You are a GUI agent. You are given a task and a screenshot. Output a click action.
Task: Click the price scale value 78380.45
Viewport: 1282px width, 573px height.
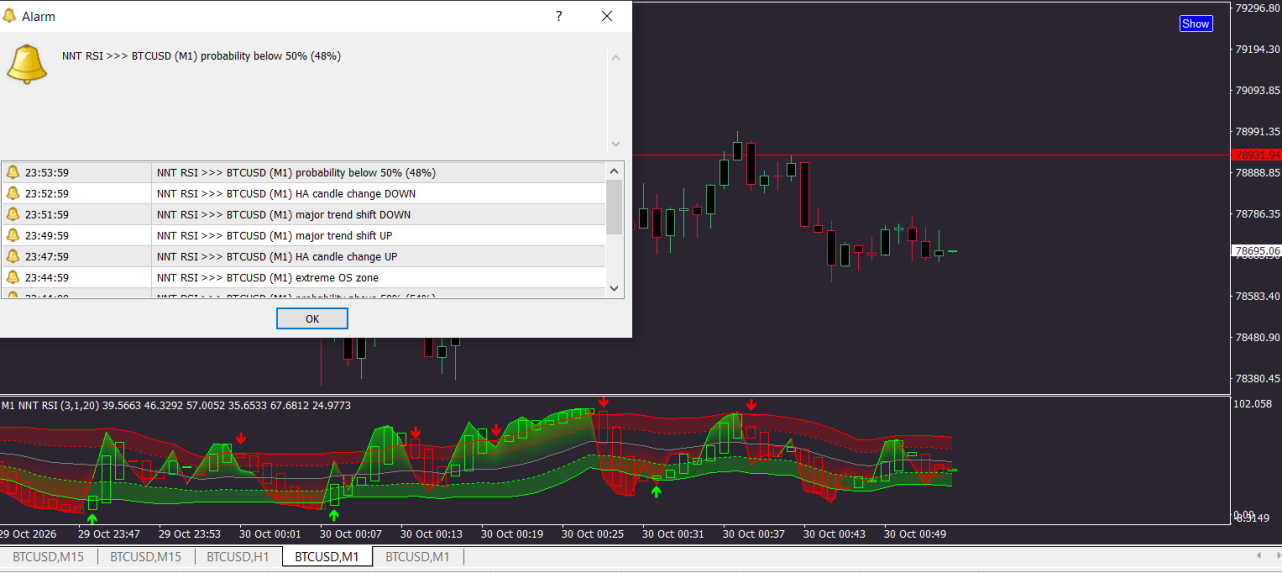click(x=1258, y=379)
